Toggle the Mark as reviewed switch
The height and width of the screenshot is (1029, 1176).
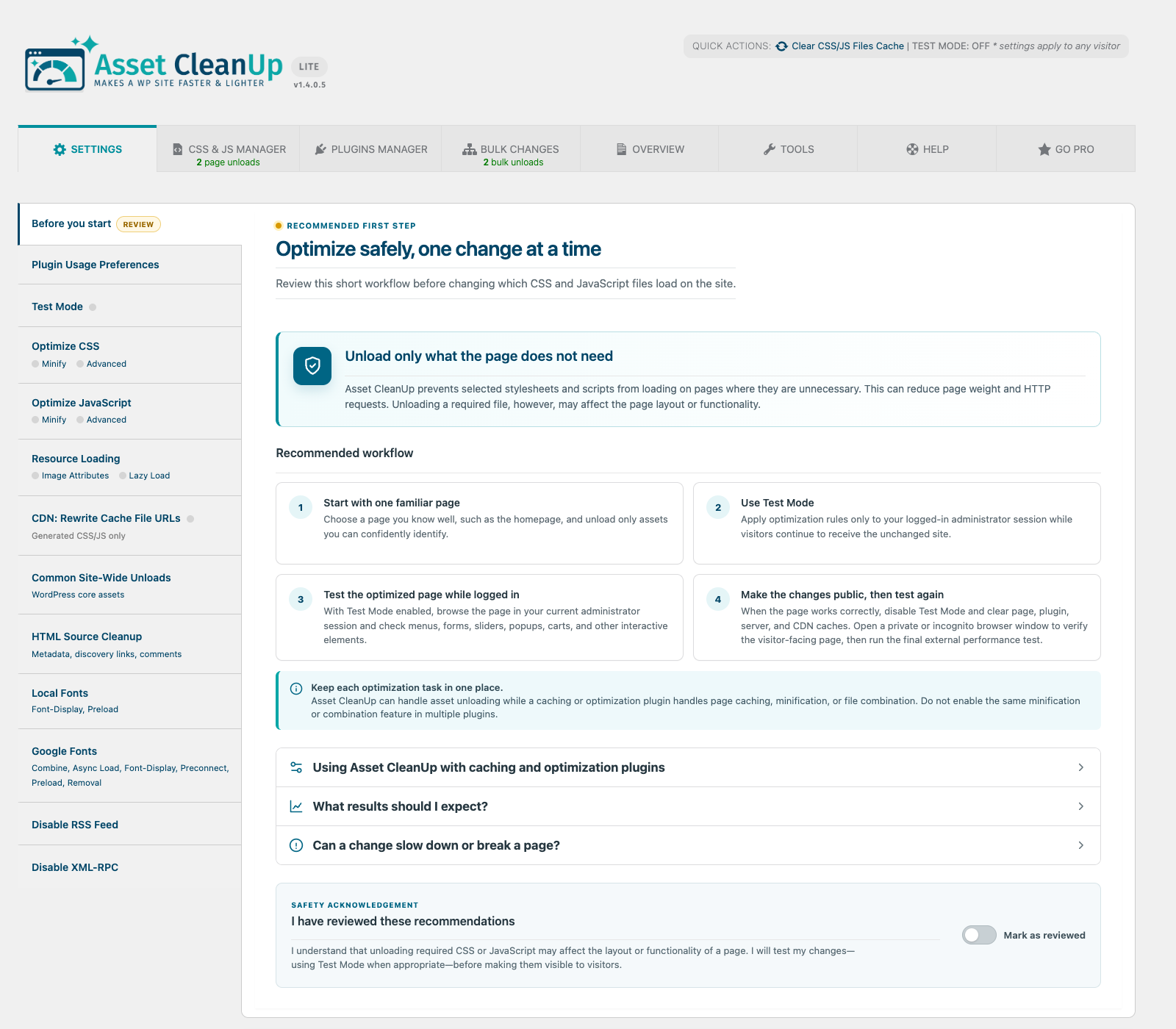pyautogui.click(x=979, y=935)
